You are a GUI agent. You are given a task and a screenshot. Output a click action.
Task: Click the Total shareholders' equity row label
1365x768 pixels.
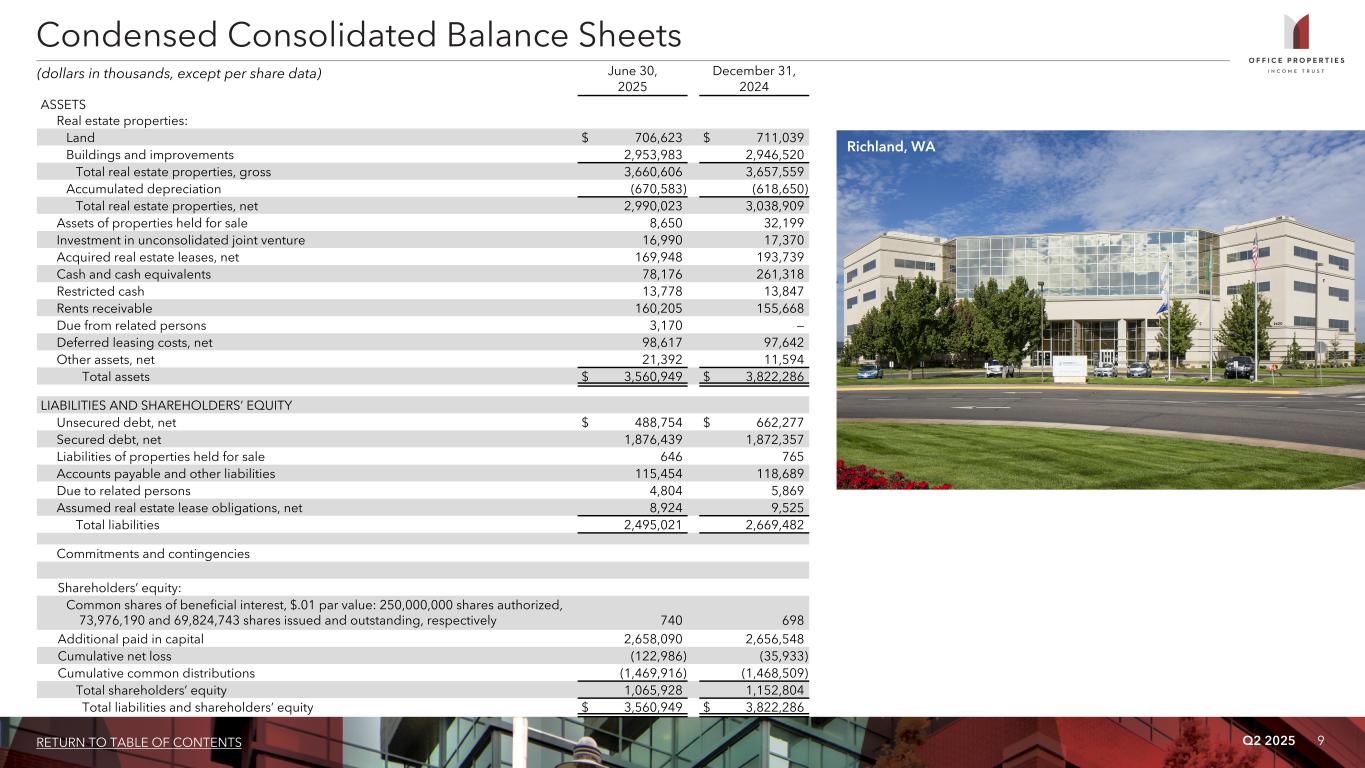(x=151, y=691)
